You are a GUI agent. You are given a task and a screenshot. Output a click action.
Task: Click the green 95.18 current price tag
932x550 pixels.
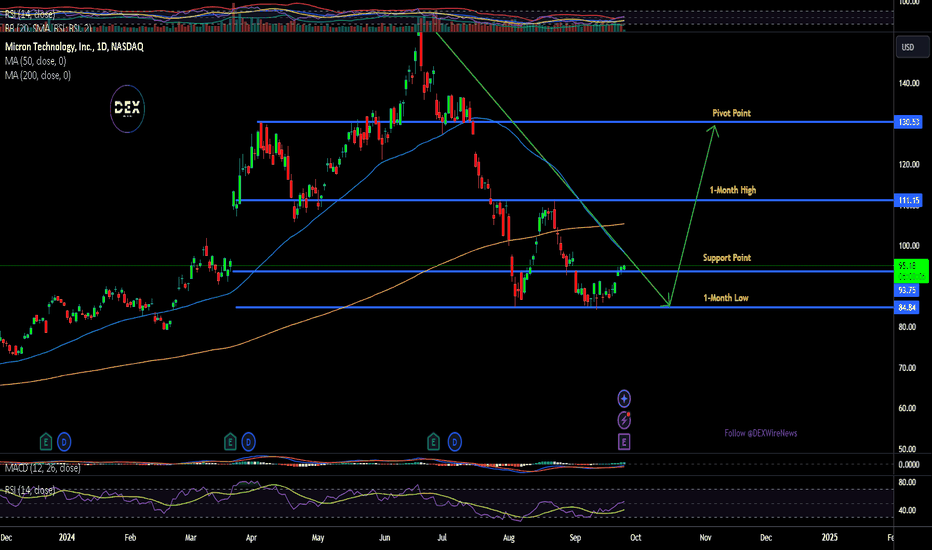click(x=911, y=271)
